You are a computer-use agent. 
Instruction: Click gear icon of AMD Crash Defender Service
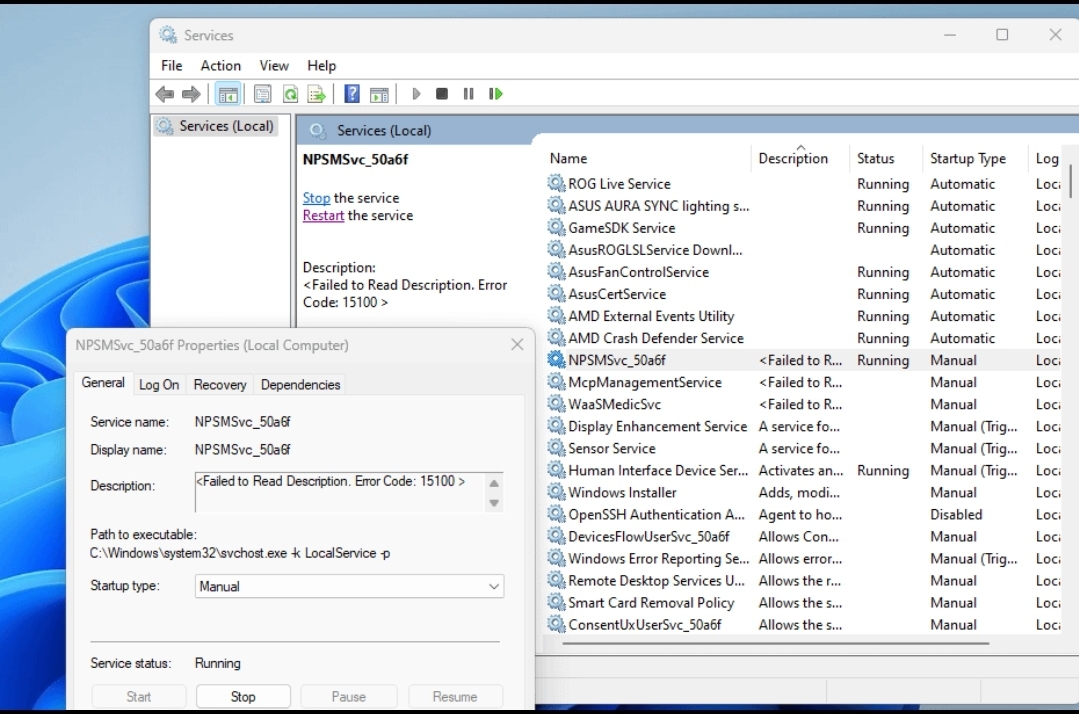point(556,337)
